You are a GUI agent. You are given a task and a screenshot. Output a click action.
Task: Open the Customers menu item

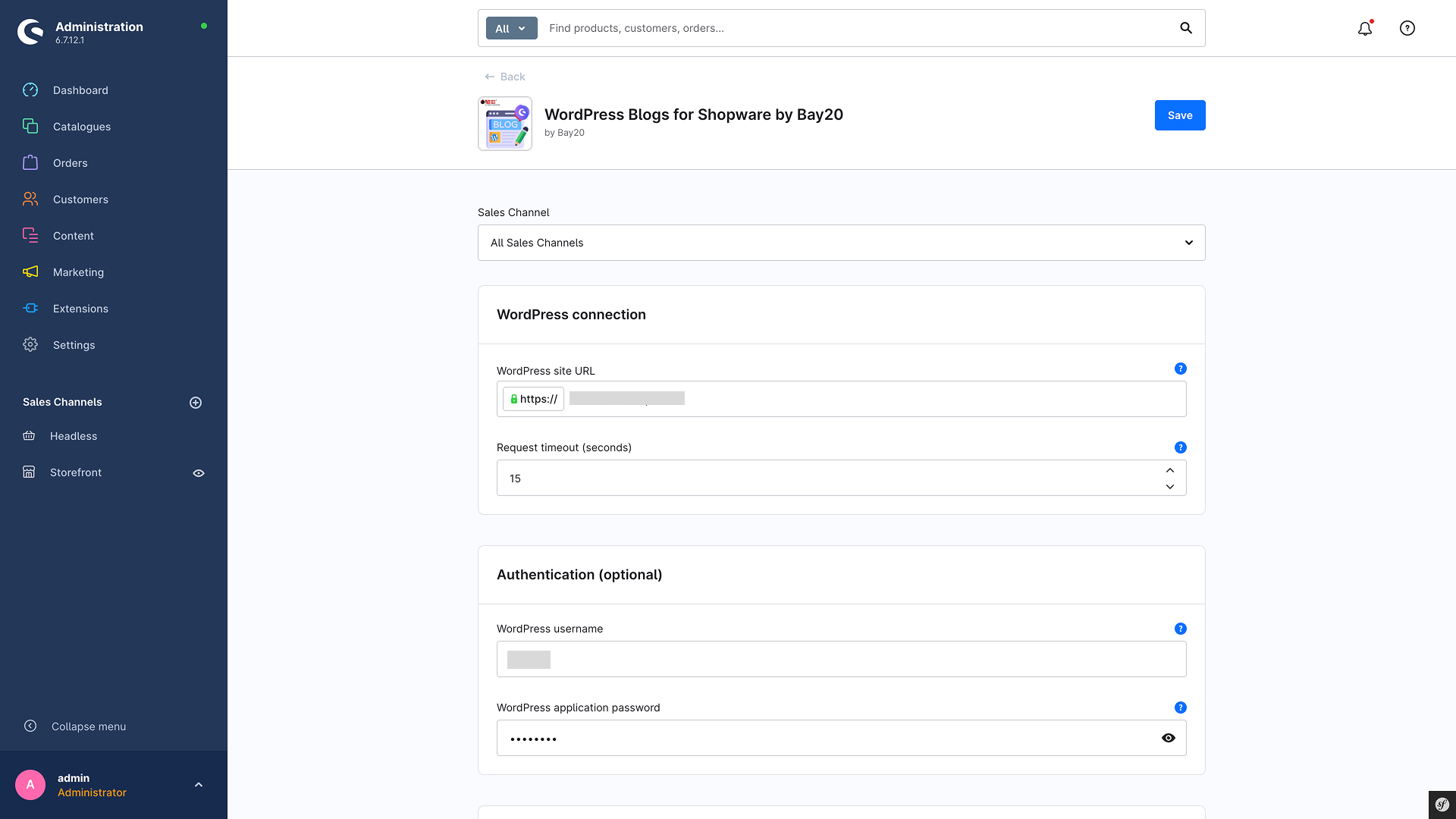coord(80,199)
